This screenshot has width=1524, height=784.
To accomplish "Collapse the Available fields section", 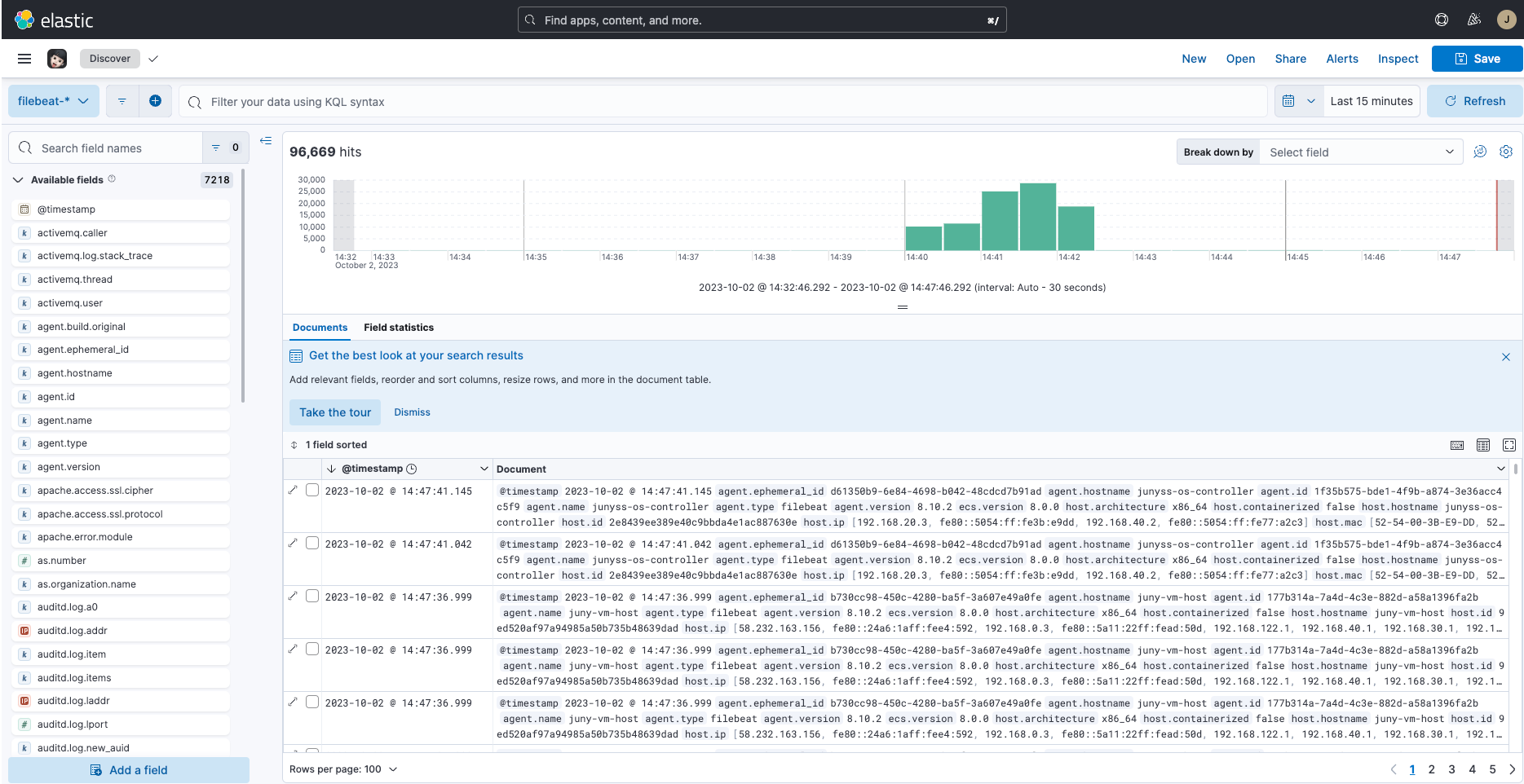I will (18, 180).
